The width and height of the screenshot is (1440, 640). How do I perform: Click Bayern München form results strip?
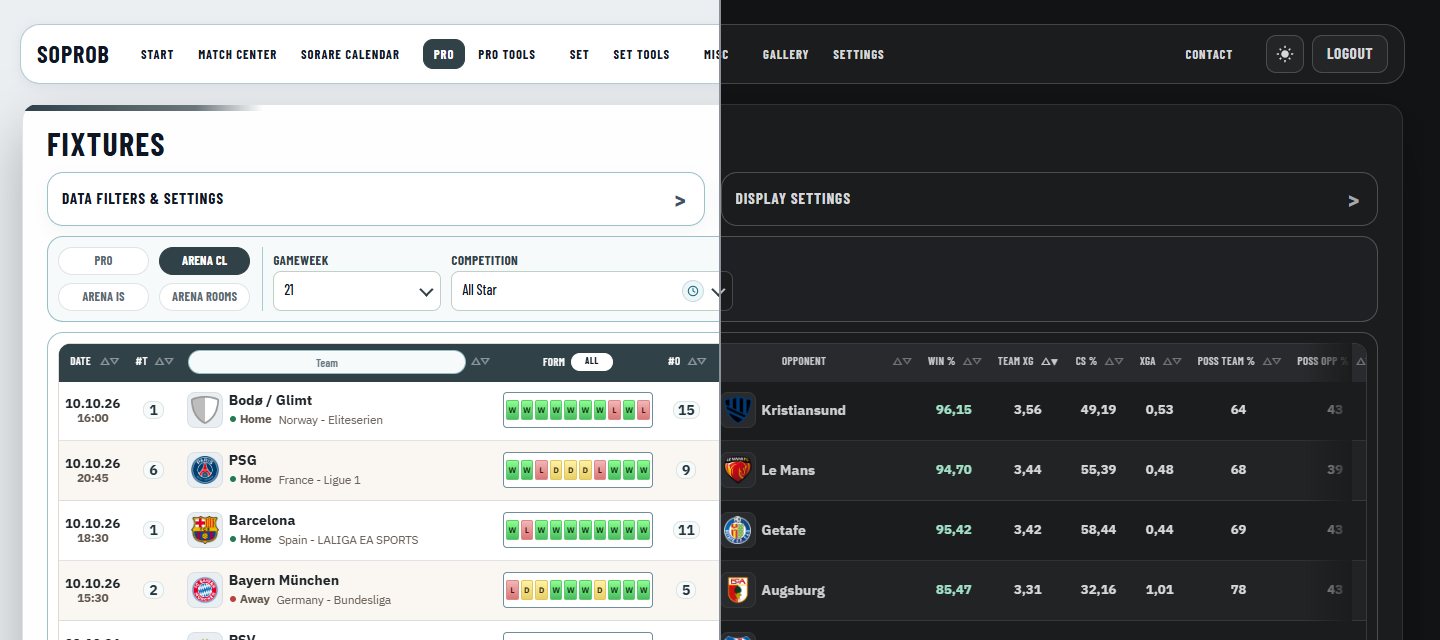point(578,590)
